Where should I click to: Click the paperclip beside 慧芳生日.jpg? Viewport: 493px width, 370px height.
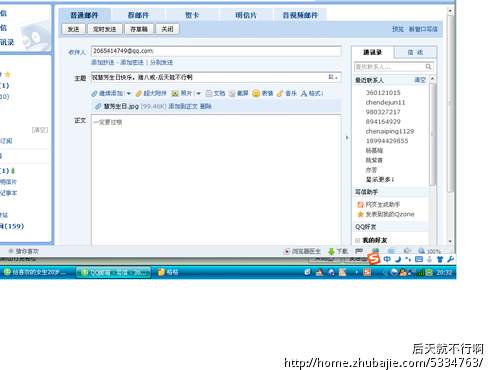(x=98, y=106)
